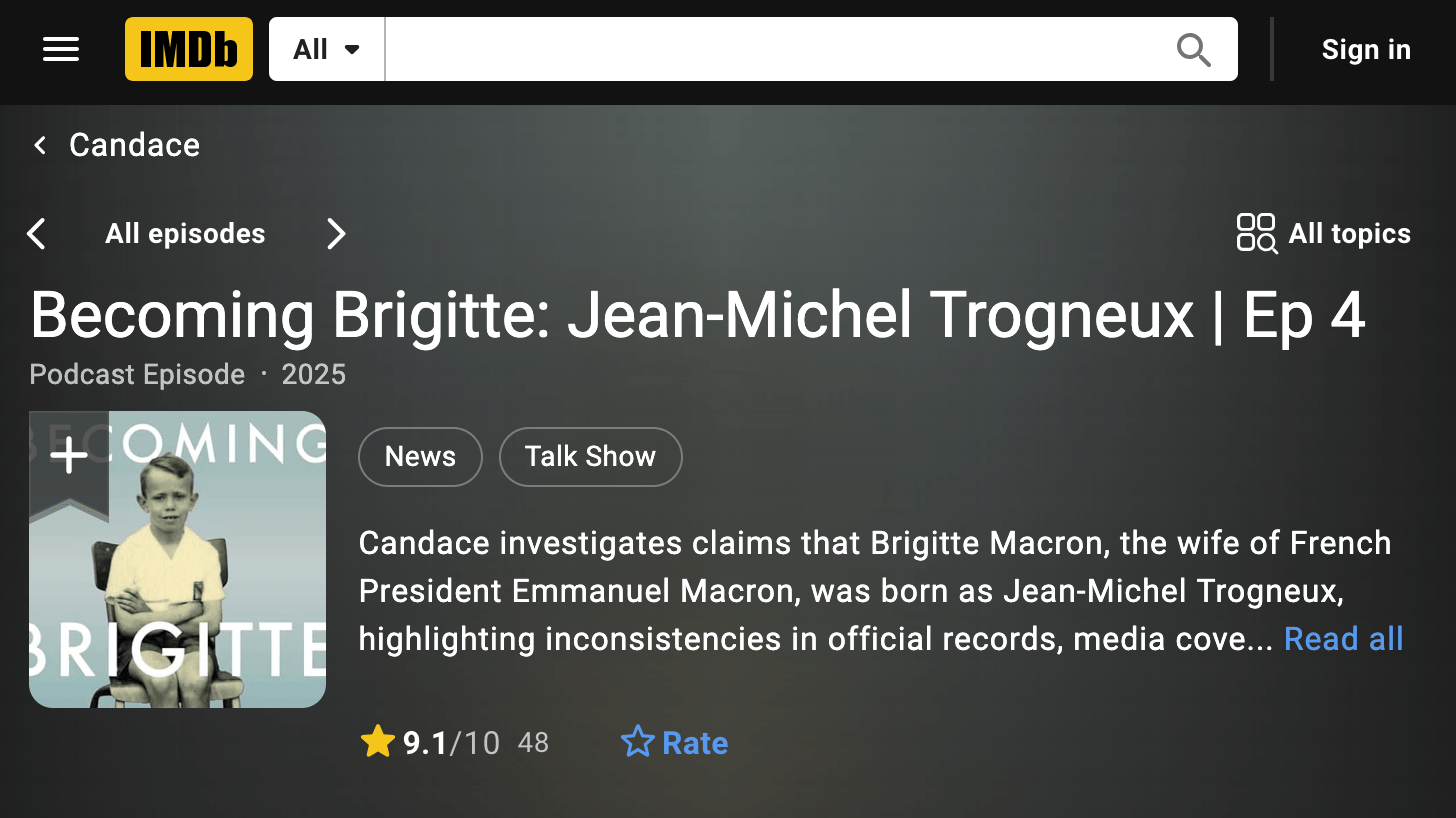This screenshot has width=1456, height=818.
Task: Open the All topics grid icon
Action: [1256, 233]
